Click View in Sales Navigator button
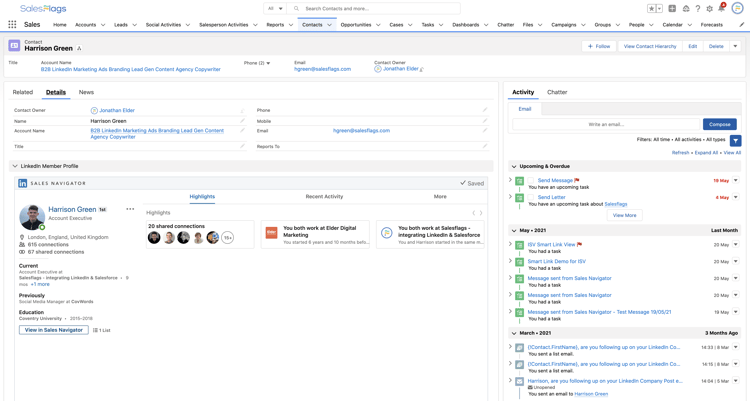The height and width of the screenshot is (401, 750). (x=54, y=330)
